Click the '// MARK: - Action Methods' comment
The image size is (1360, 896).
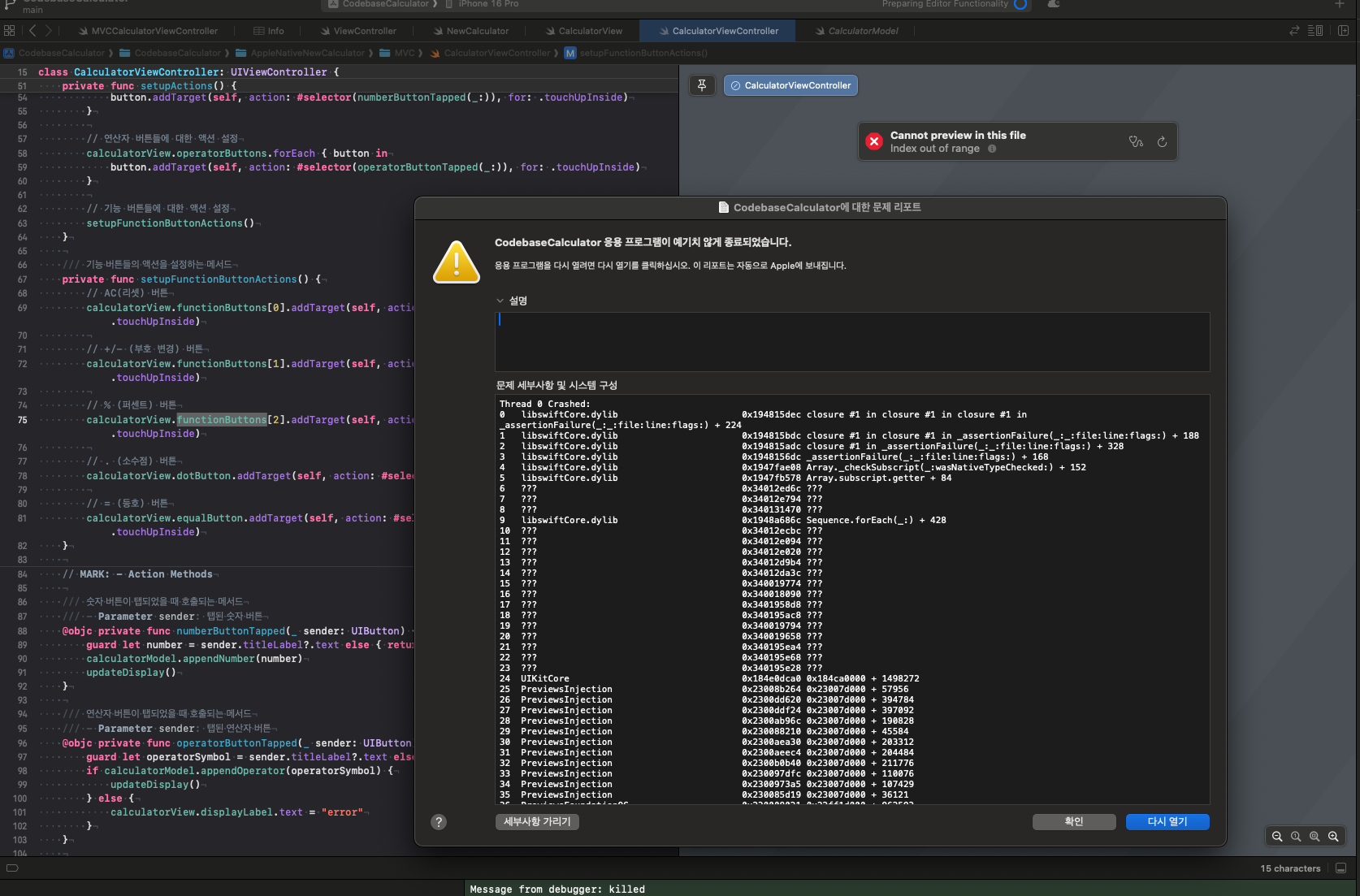click(x=137, y=574)
